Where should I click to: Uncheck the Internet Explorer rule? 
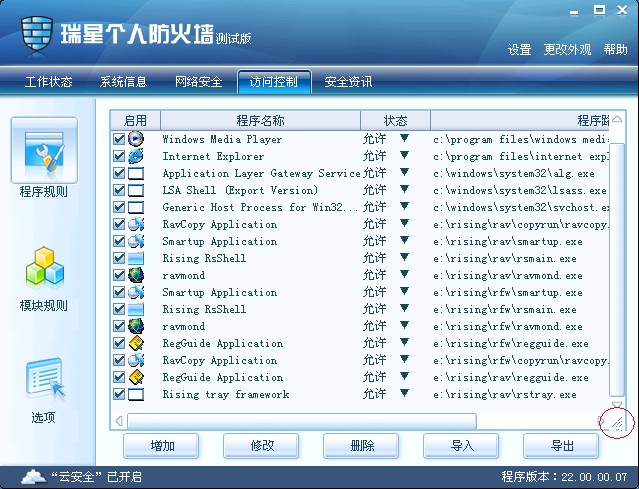click(119, 156)
